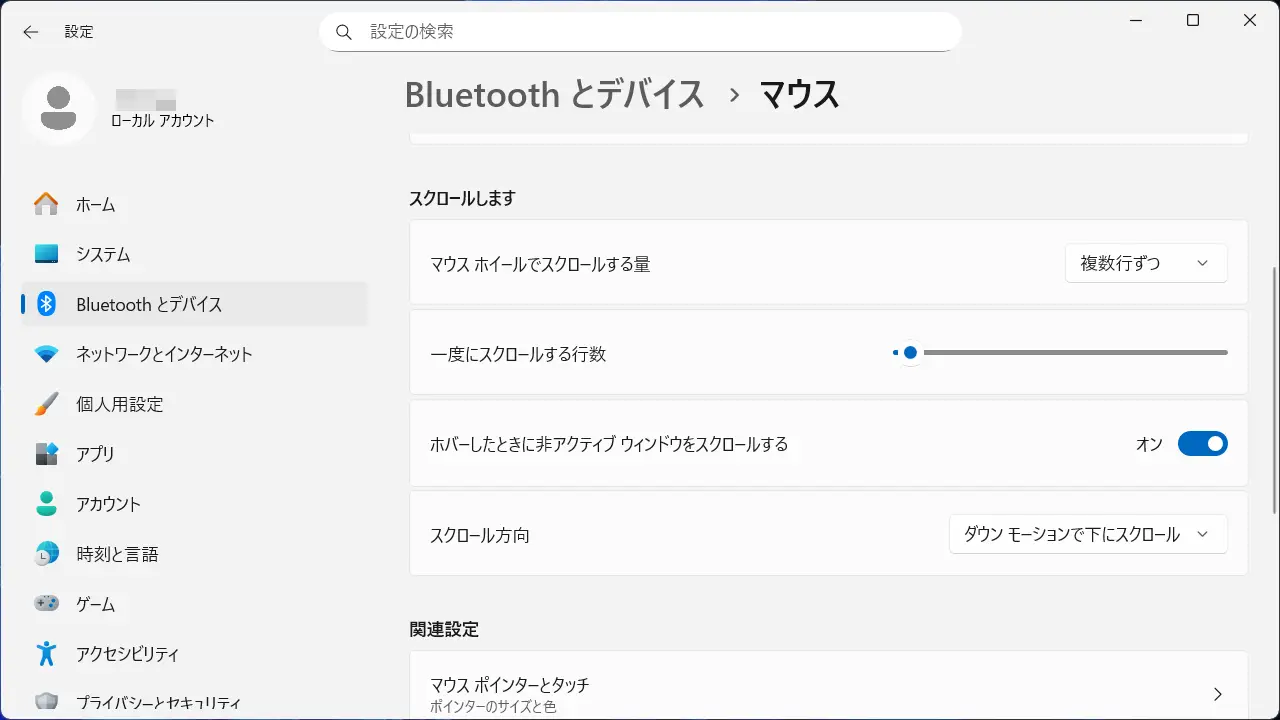Click the settings search (設定の検索) field
Screen dimensions: 1280x720
tap(640, 32)
